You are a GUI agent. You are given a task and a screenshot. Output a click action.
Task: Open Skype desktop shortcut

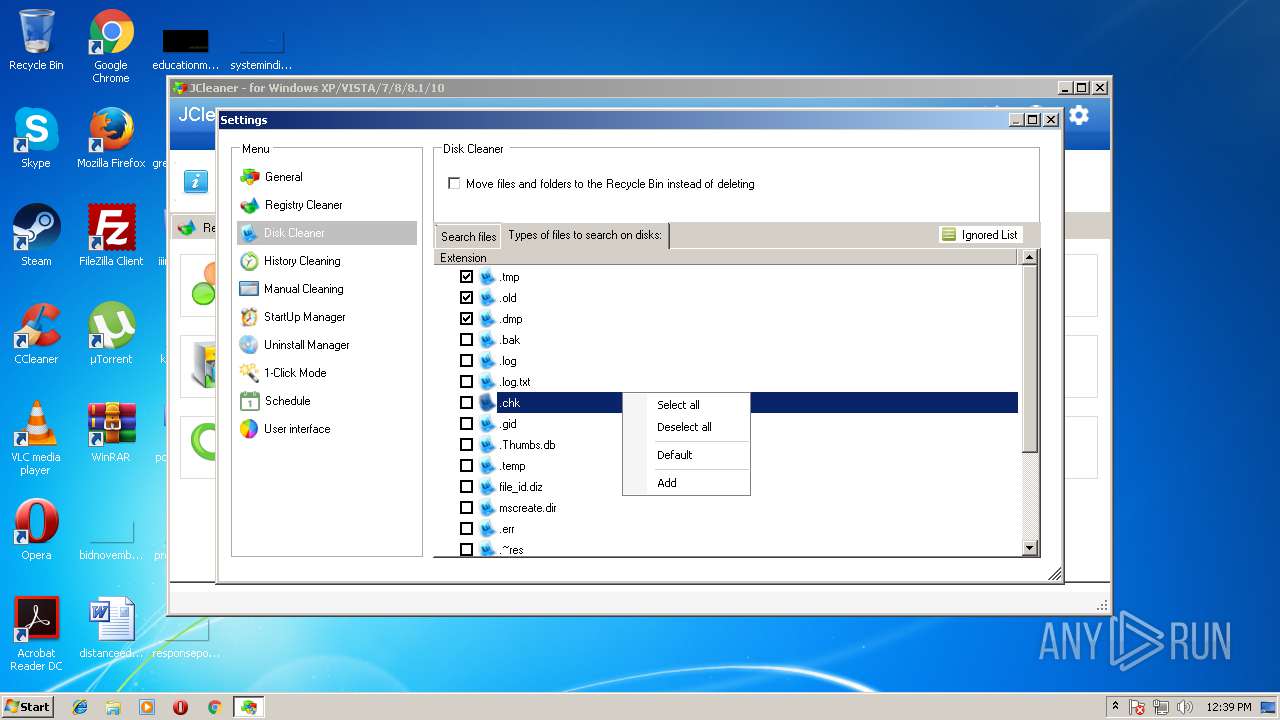pos(36,138)
